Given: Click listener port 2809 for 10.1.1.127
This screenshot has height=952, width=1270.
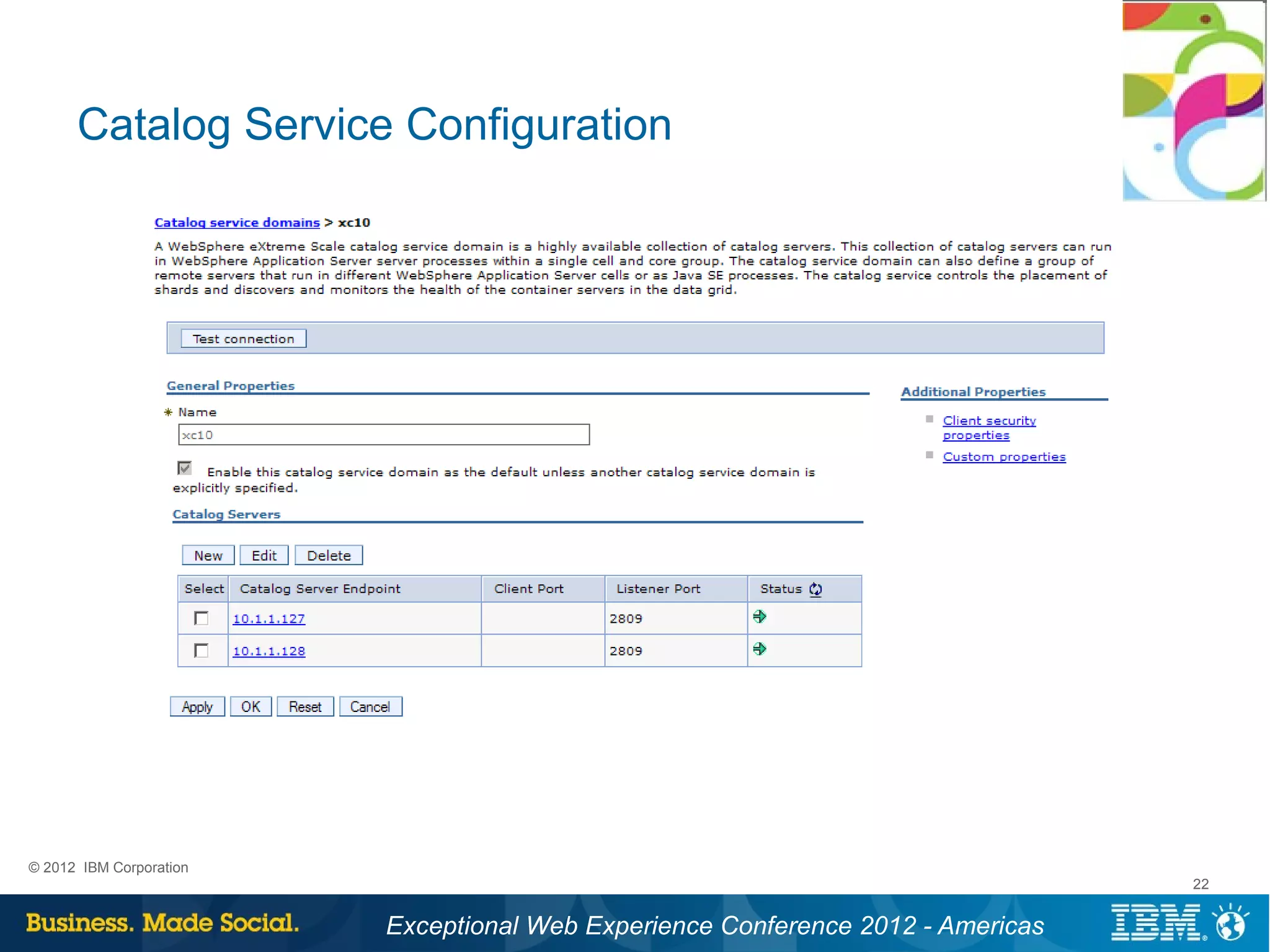Looking at the screenshot, I should pos(626,619).
